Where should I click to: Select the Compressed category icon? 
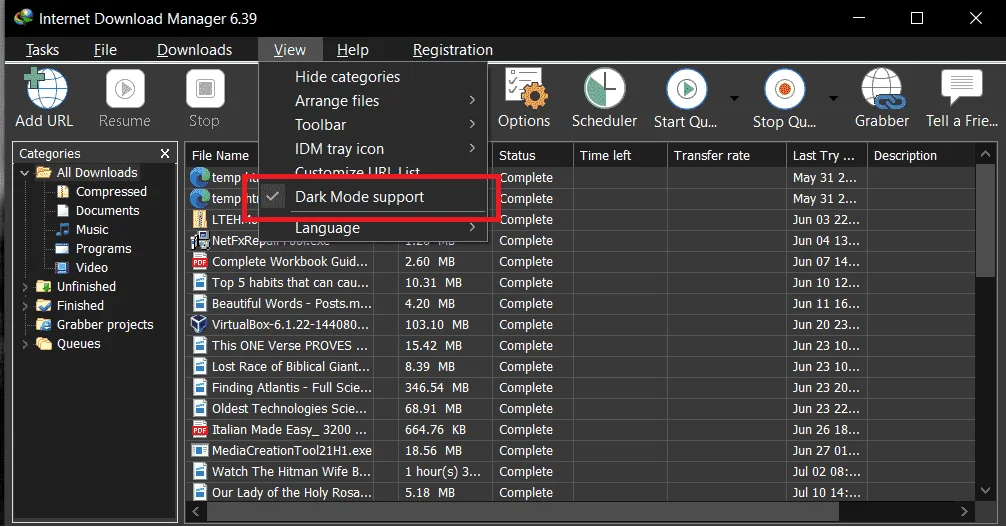(x=63, y=192)
